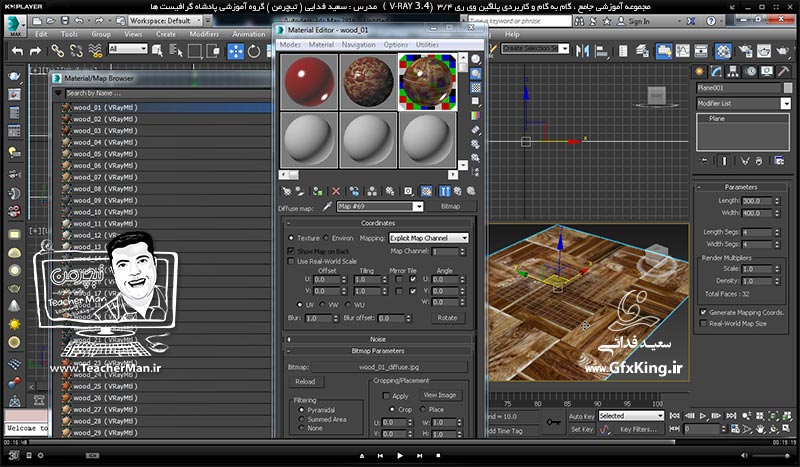Activate the Select and Move tool

(x=235, y=51)
